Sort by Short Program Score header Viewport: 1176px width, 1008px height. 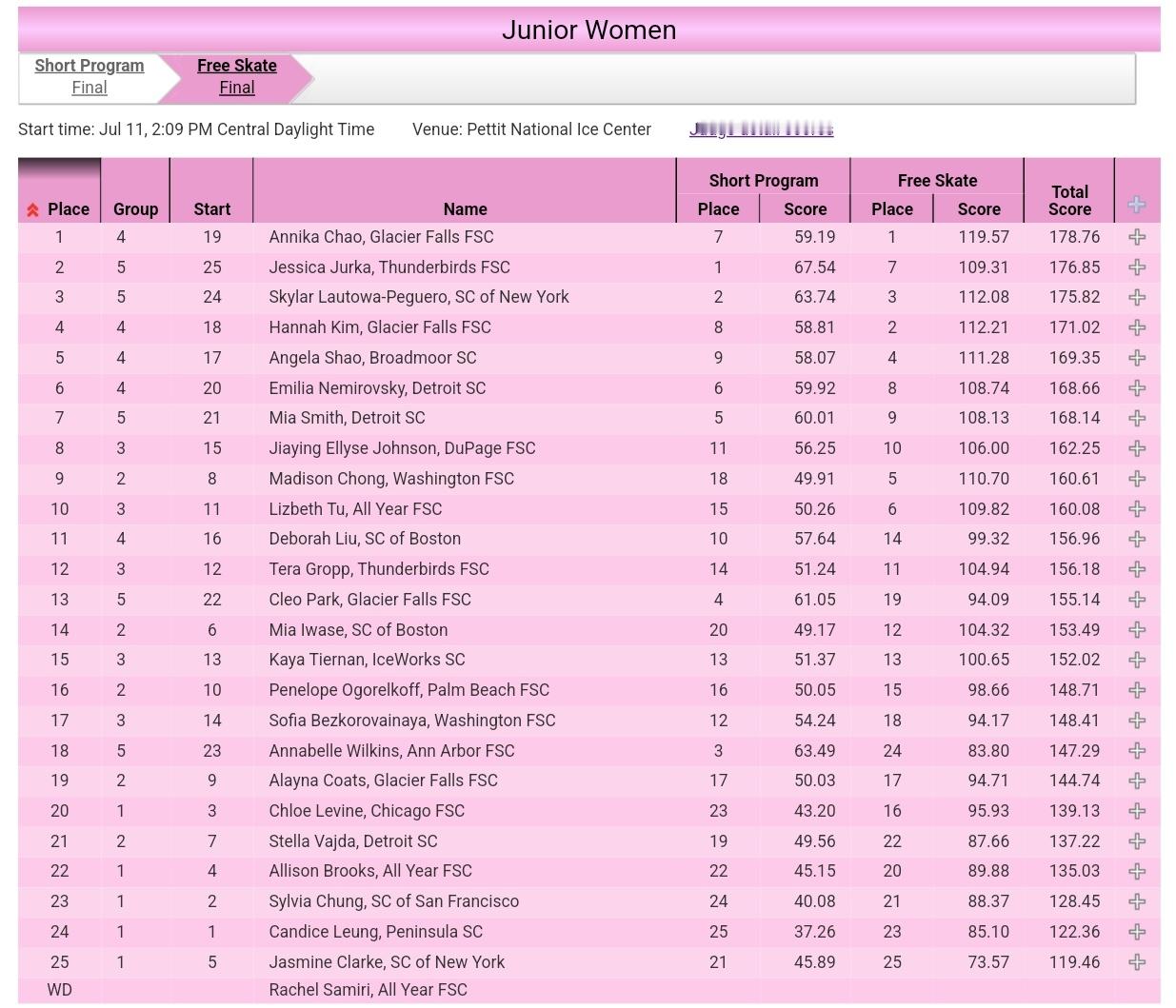tap(806, 209)
